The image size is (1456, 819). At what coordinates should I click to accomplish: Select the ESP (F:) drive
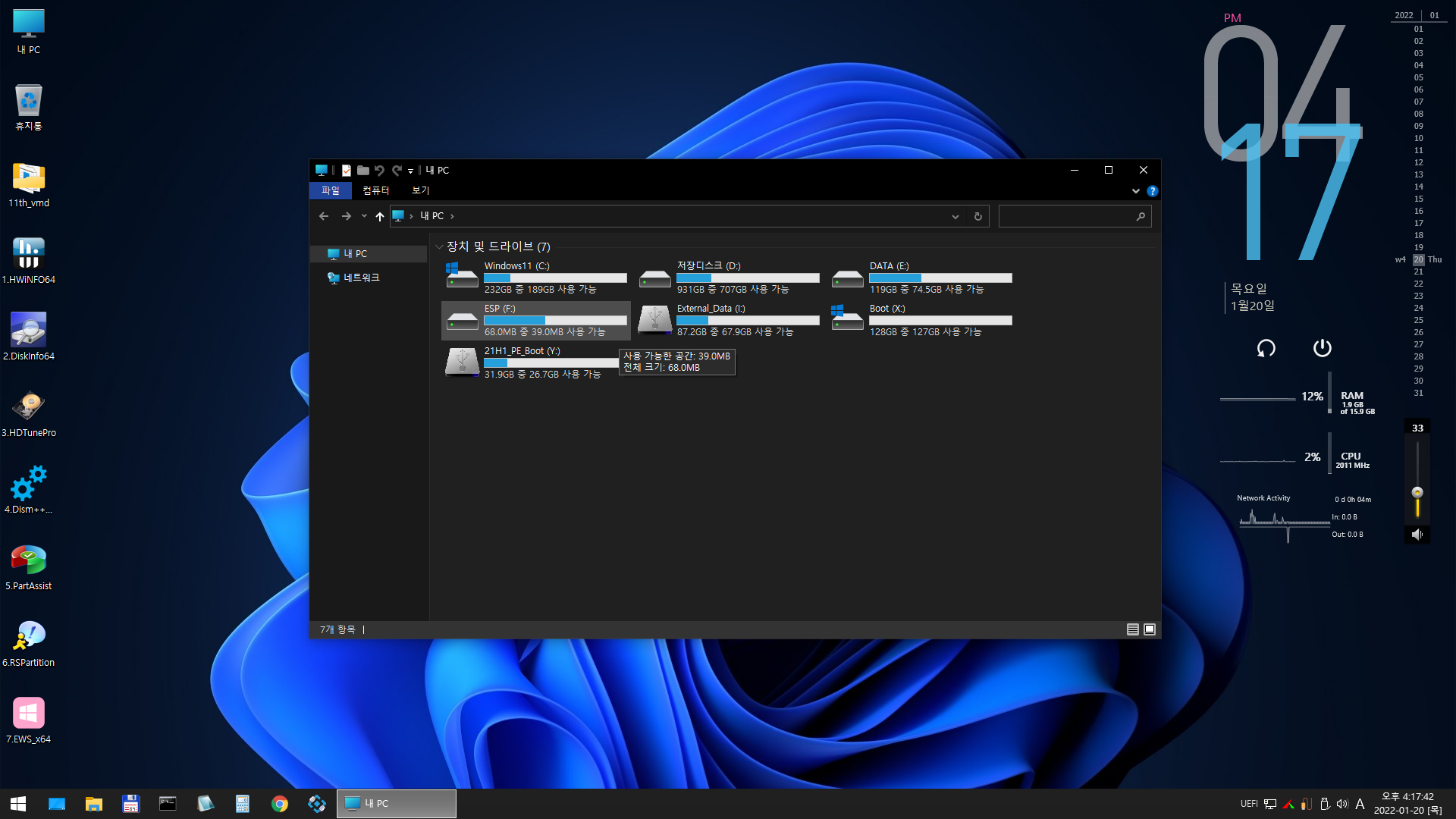point(536,320)
